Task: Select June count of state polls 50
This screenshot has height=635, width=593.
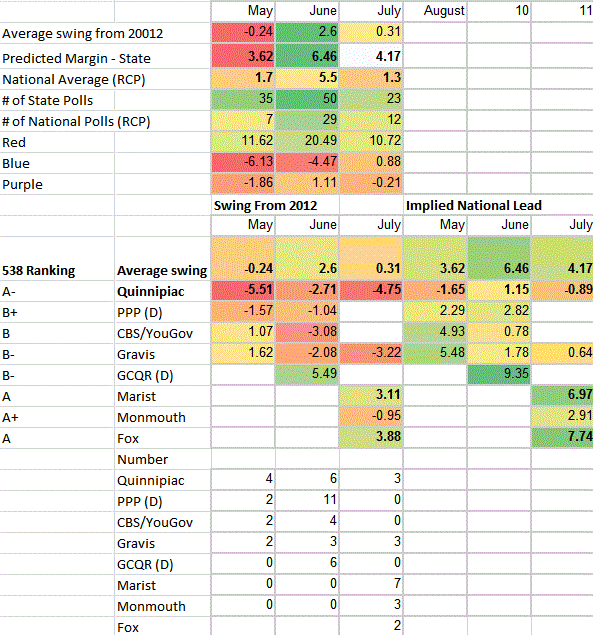Action: point(307,99)
